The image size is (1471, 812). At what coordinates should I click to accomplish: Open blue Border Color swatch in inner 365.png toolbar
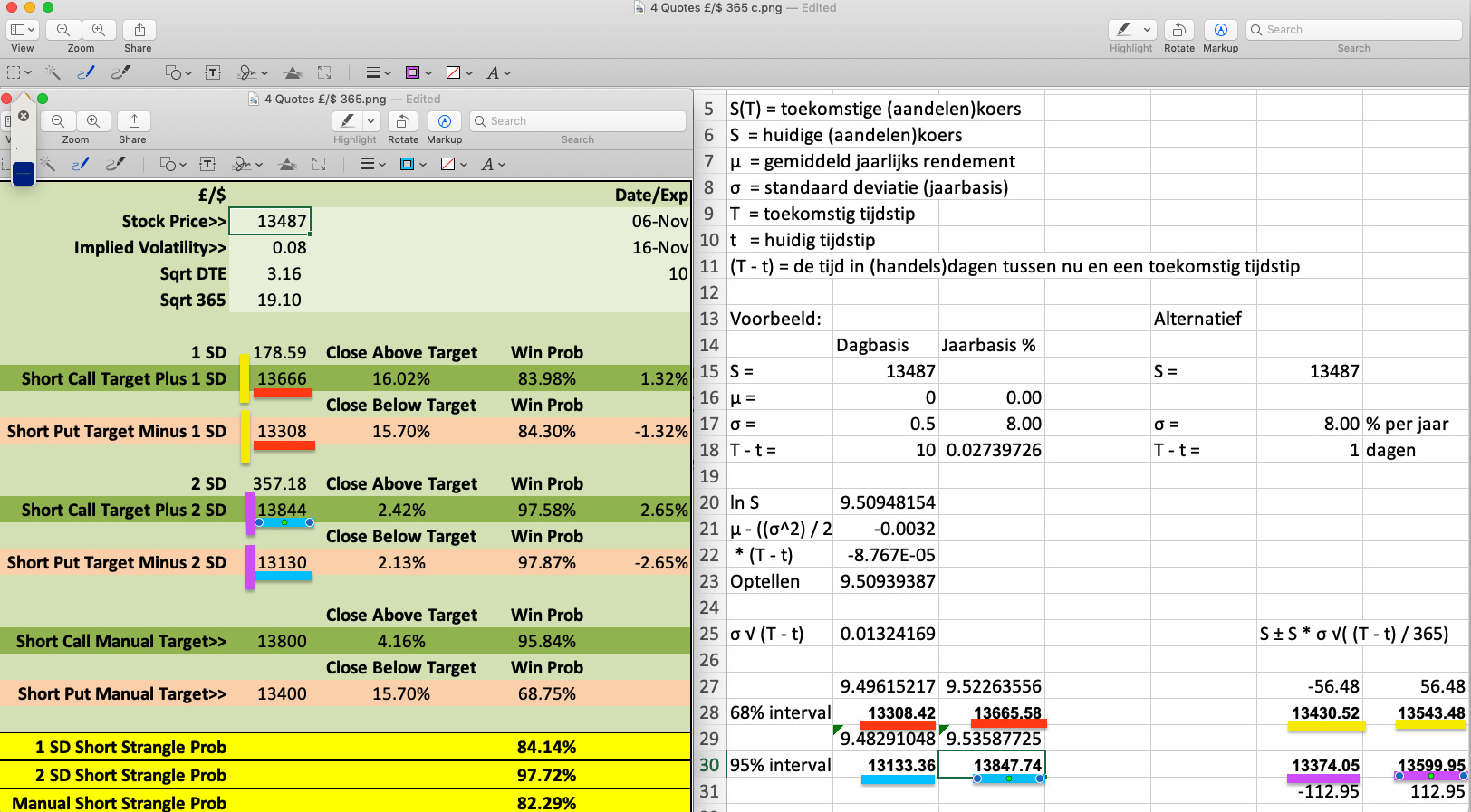click(412, 164)
